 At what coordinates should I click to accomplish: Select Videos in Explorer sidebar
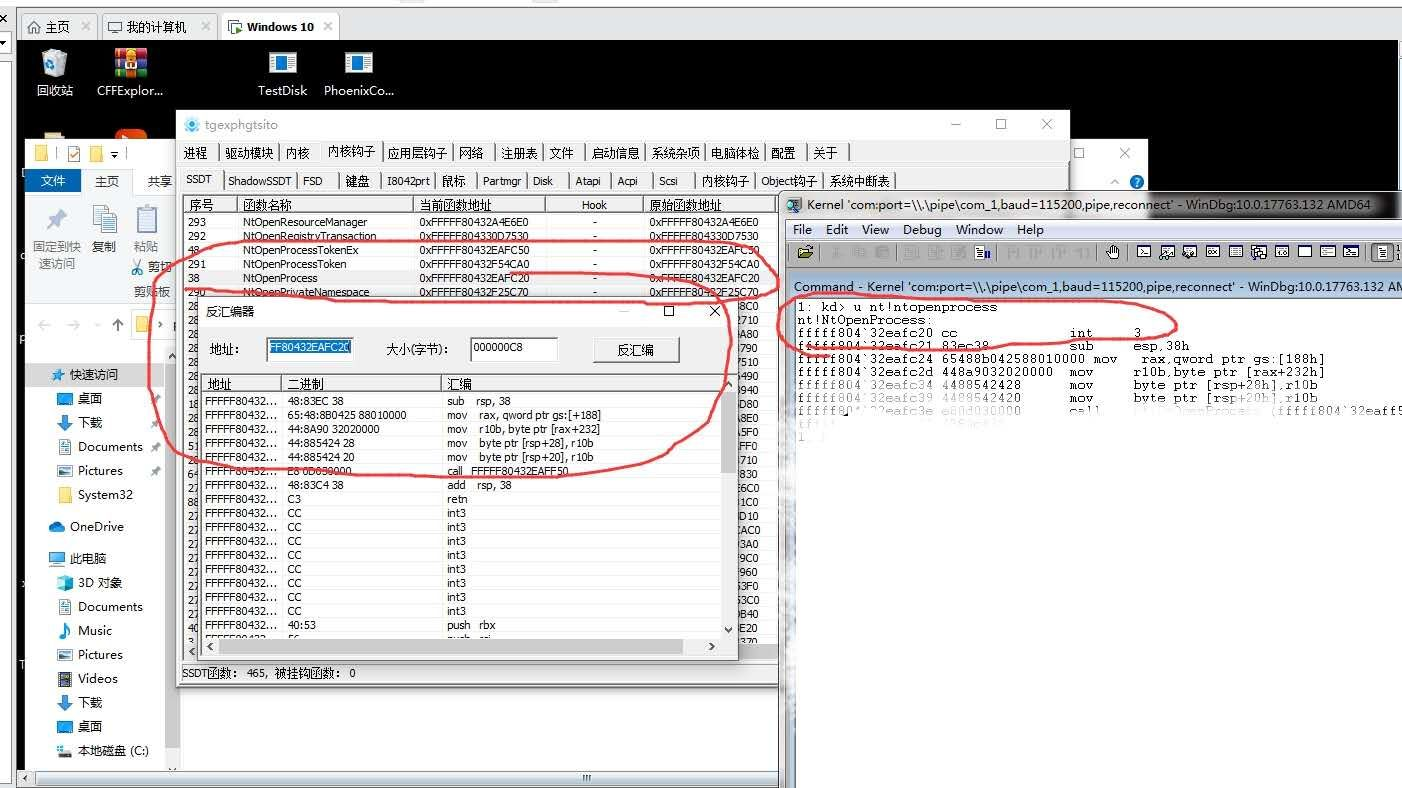tap(98, 679)
